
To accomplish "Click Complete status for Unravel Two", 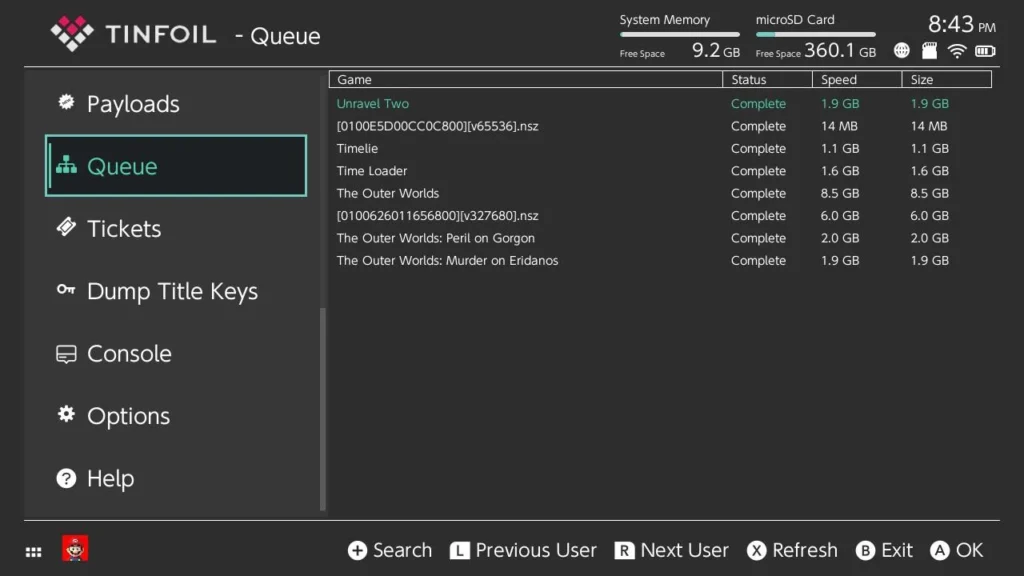I will click(x=758, y=103).
